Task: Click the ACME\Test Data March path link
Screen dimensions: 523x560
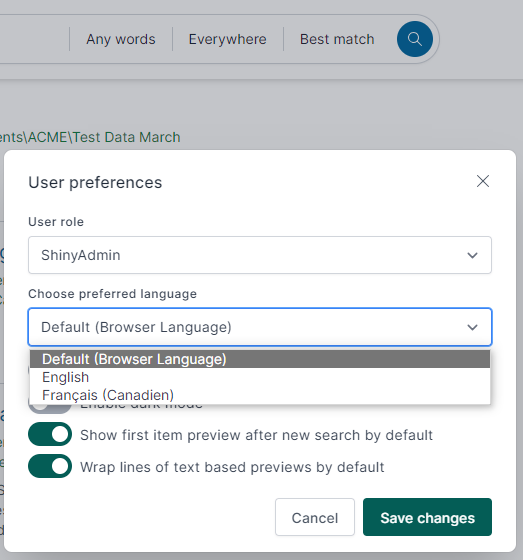Action: (x=89, y=137)
